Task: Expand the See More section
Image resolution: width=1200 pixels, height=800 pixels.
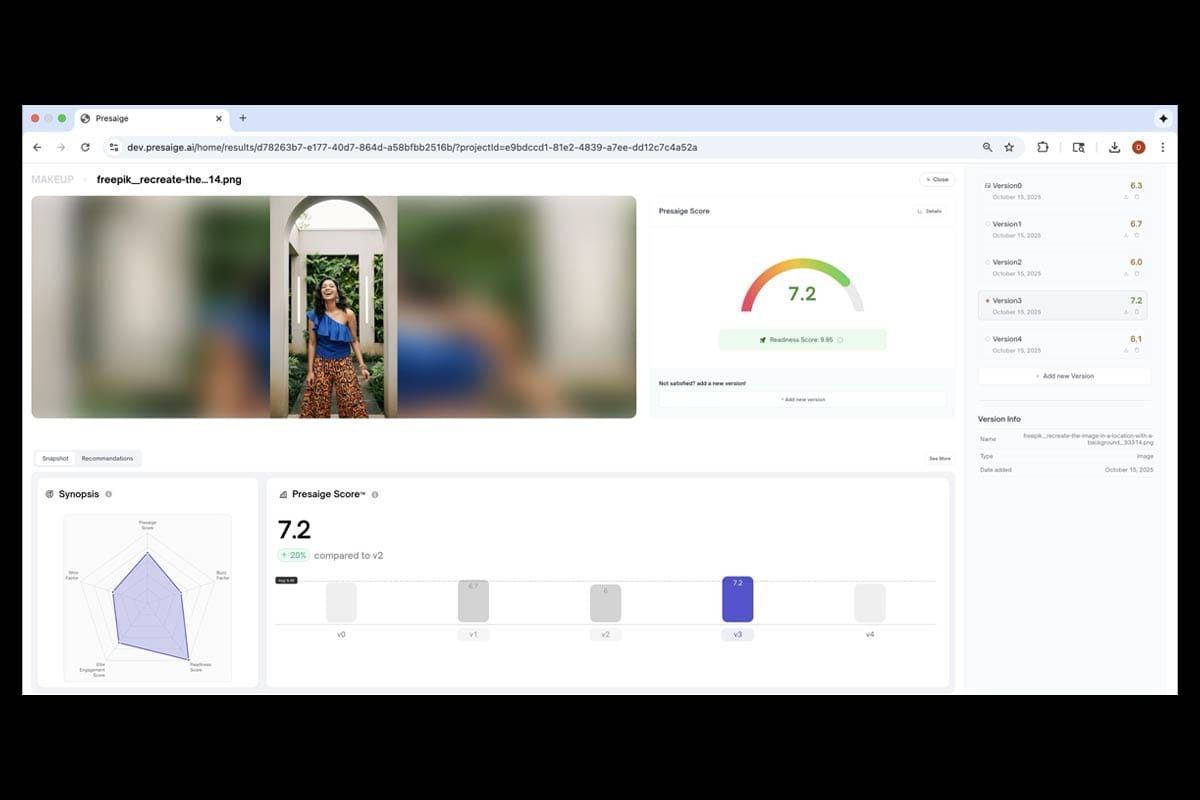Action: (x=939, y=458)
